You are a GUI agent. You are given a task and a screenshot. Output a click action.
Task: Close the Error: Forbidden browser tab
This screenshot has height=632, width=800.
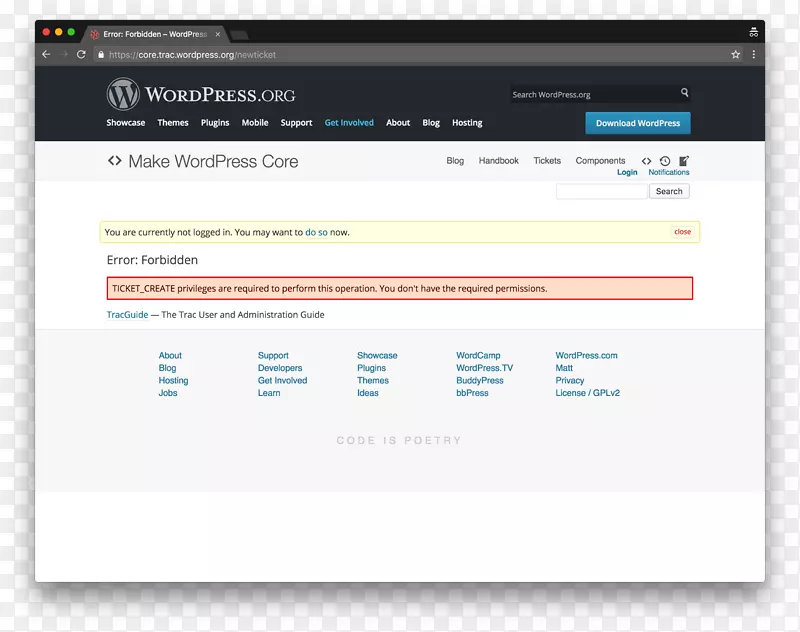(218, 34)
